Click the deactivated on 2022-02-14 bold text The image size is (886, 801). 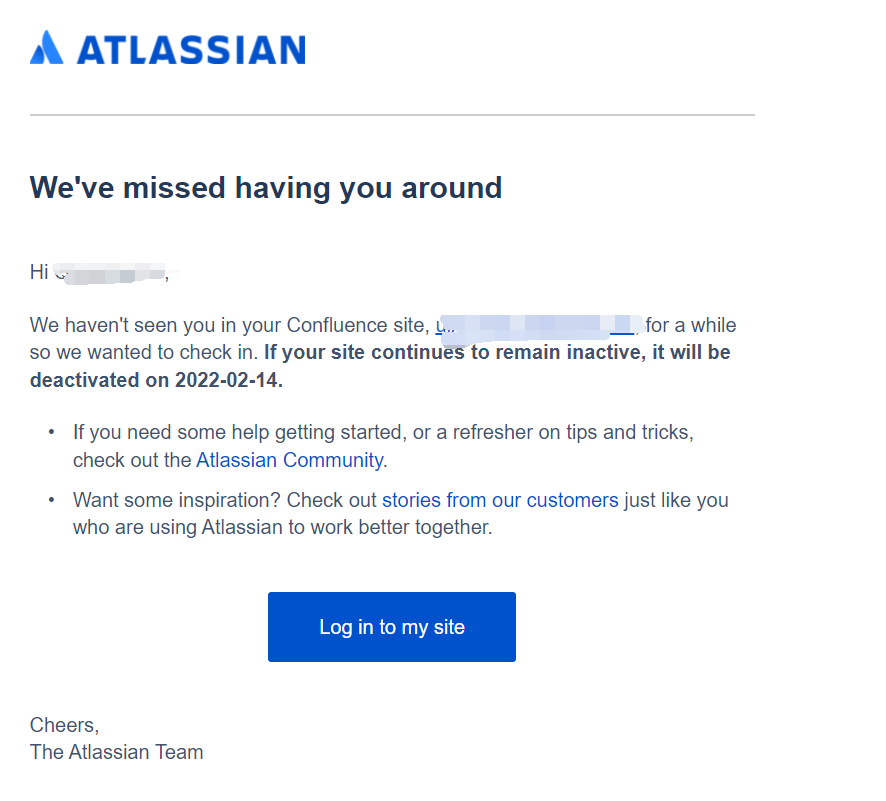click(x=156, y=380)
